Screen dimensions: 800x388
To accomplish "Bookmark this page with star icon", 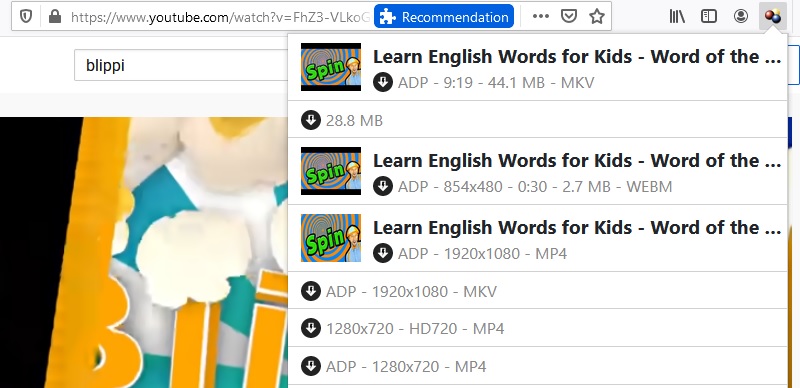I will pos(596,16).
